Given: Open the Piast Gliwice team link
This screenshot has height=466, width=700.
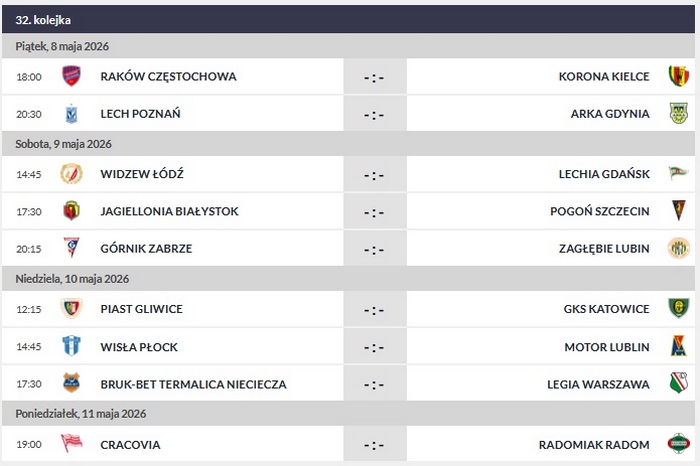Looking at the screenshot, I should (x=142, y=309).
